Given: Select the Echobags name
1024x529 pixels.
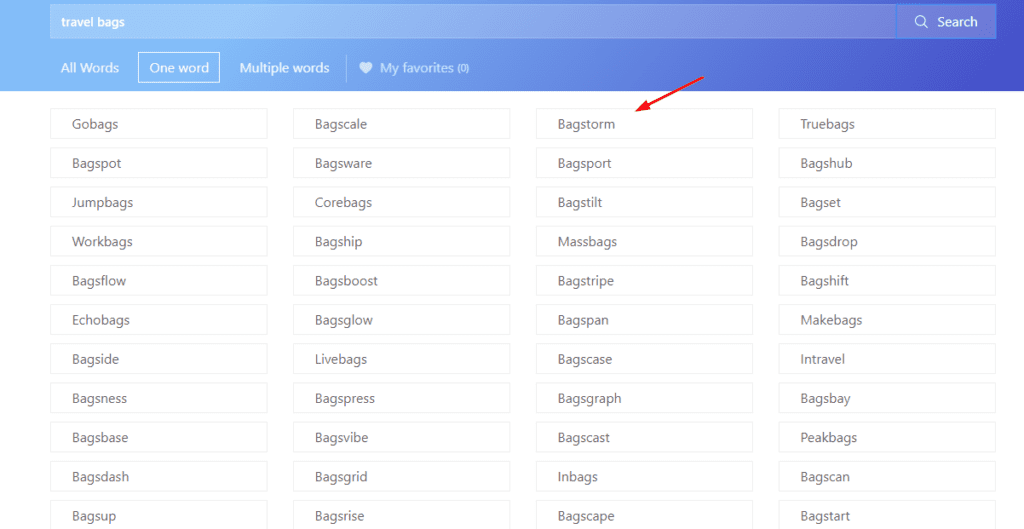Looking at the screenshot, I should coord(159,319).
